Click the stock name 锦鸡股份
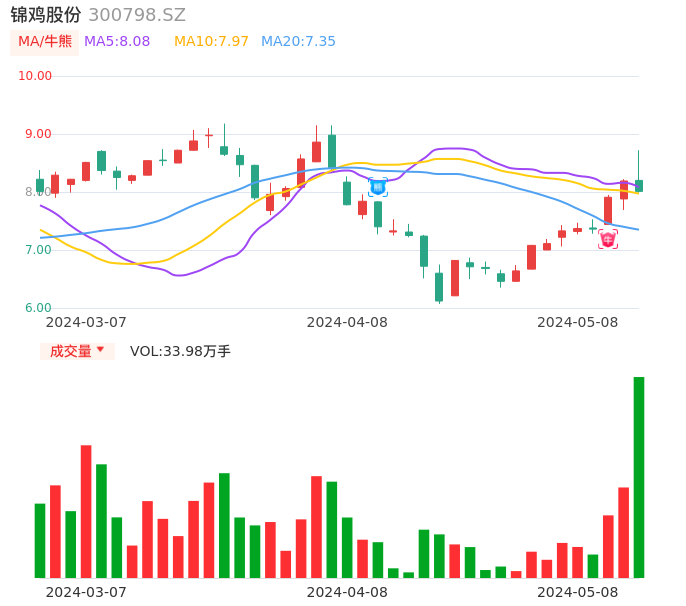The image size is (686, 606). tap(46, 15)
